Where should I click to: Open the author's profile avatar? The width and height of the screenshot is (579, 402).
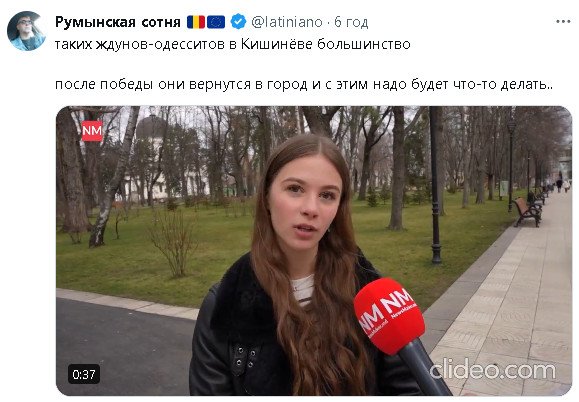tap(26, 31)
